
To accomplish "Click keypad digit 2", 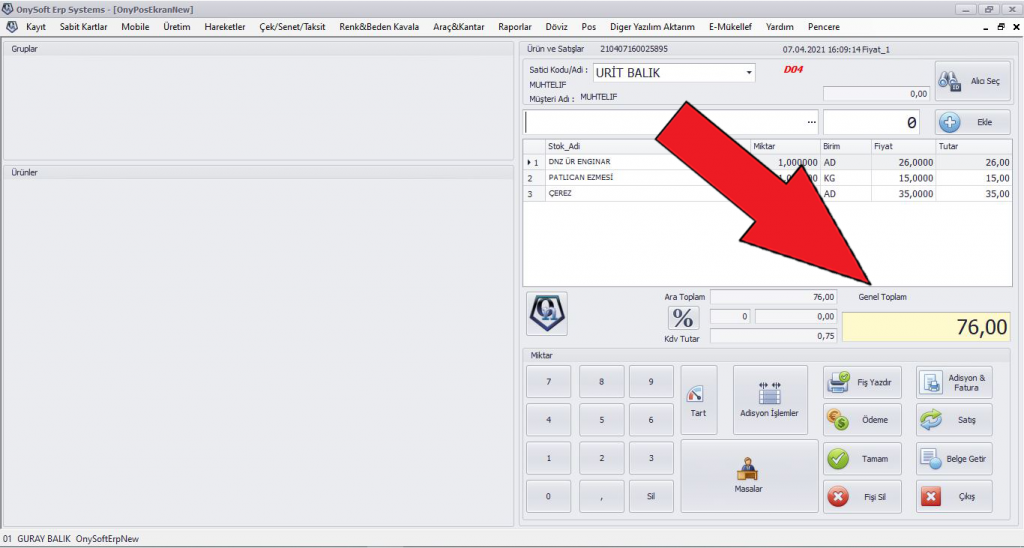I will 601,458.
